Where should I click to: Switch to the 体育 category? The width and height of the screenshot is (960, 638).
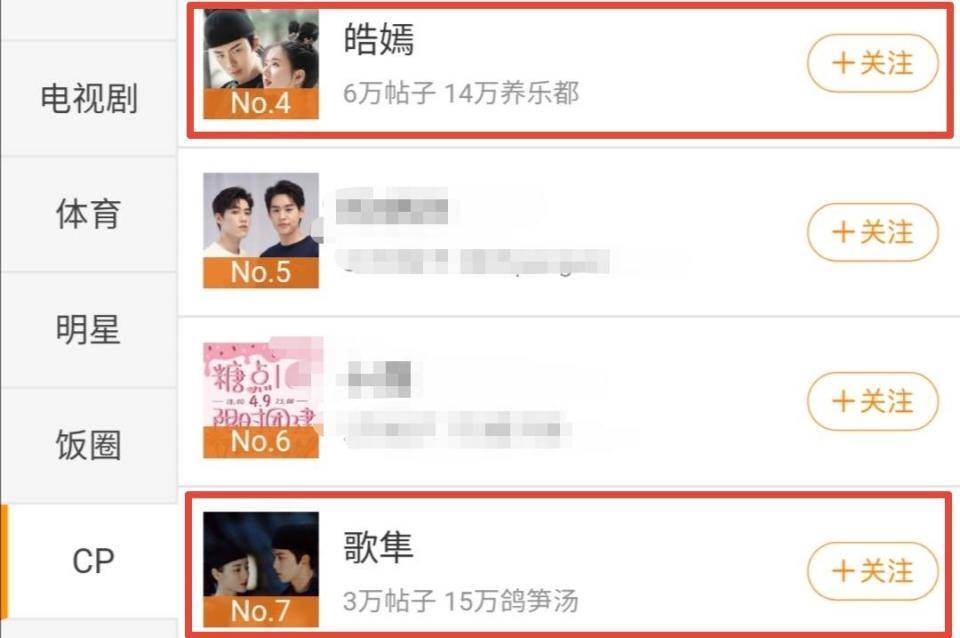(x=89, y=214)
